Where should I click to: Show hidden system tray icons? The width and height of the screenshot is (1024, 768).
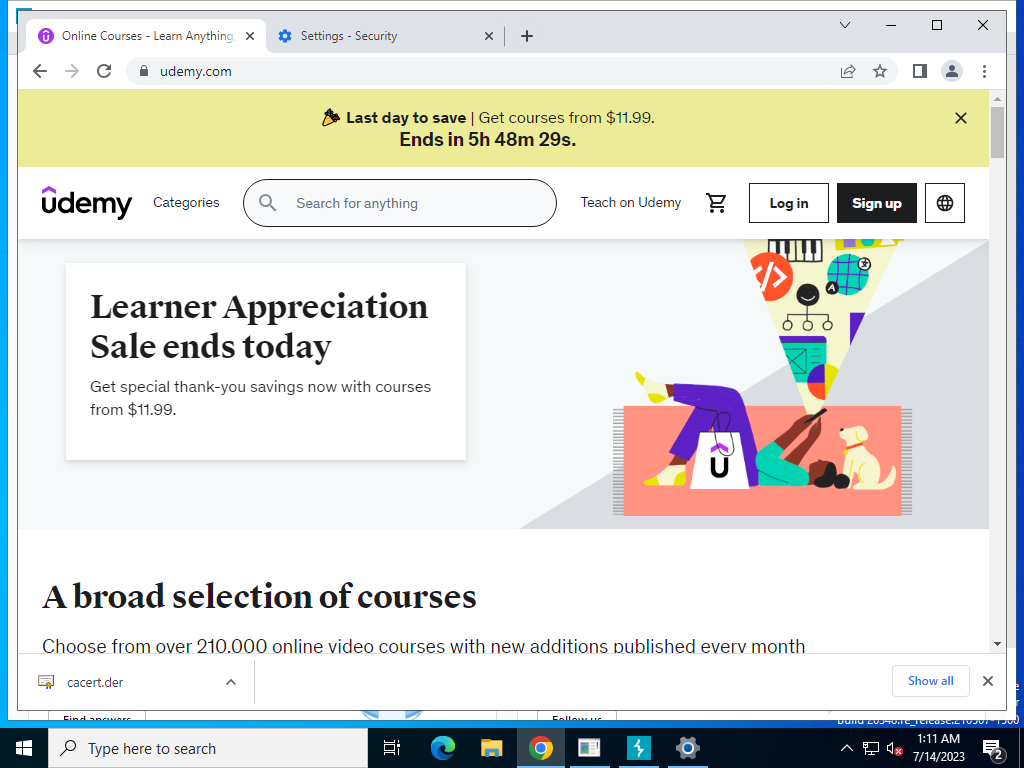(x=846, y=748)
